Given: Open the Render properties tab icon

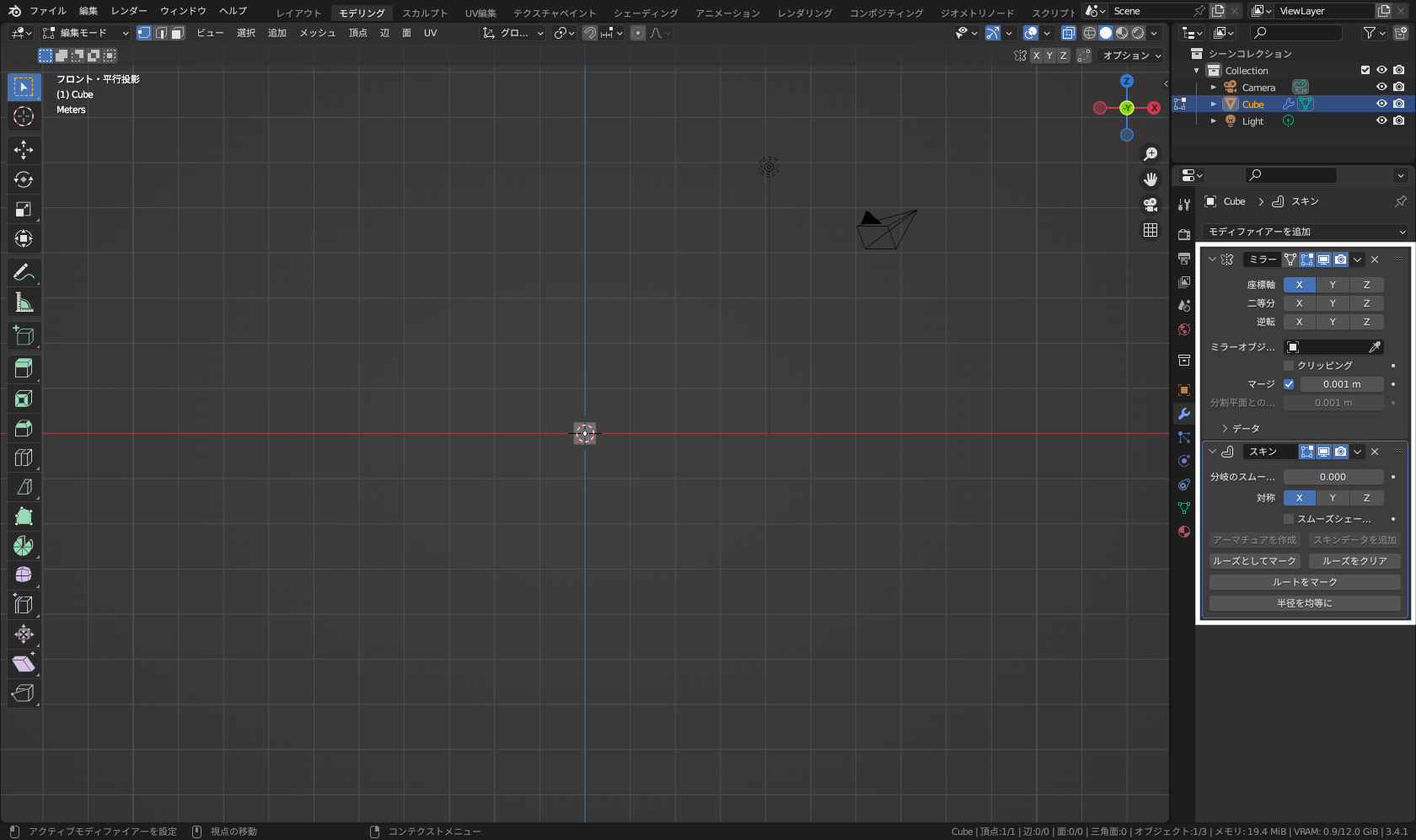Looking at the screenshot, I should click(1184, 234).
